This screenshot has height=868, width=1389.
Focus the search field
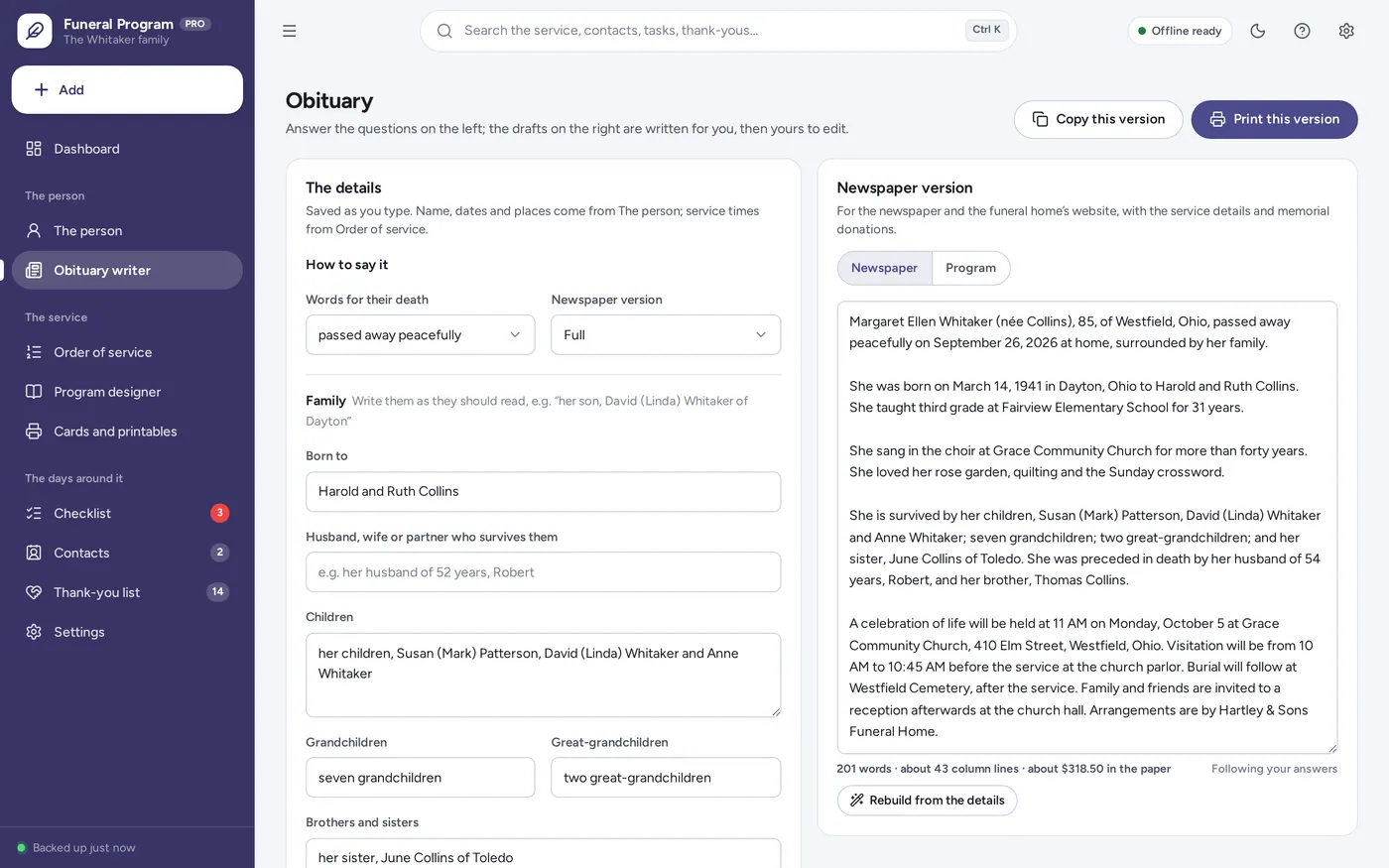click(718, 31)
